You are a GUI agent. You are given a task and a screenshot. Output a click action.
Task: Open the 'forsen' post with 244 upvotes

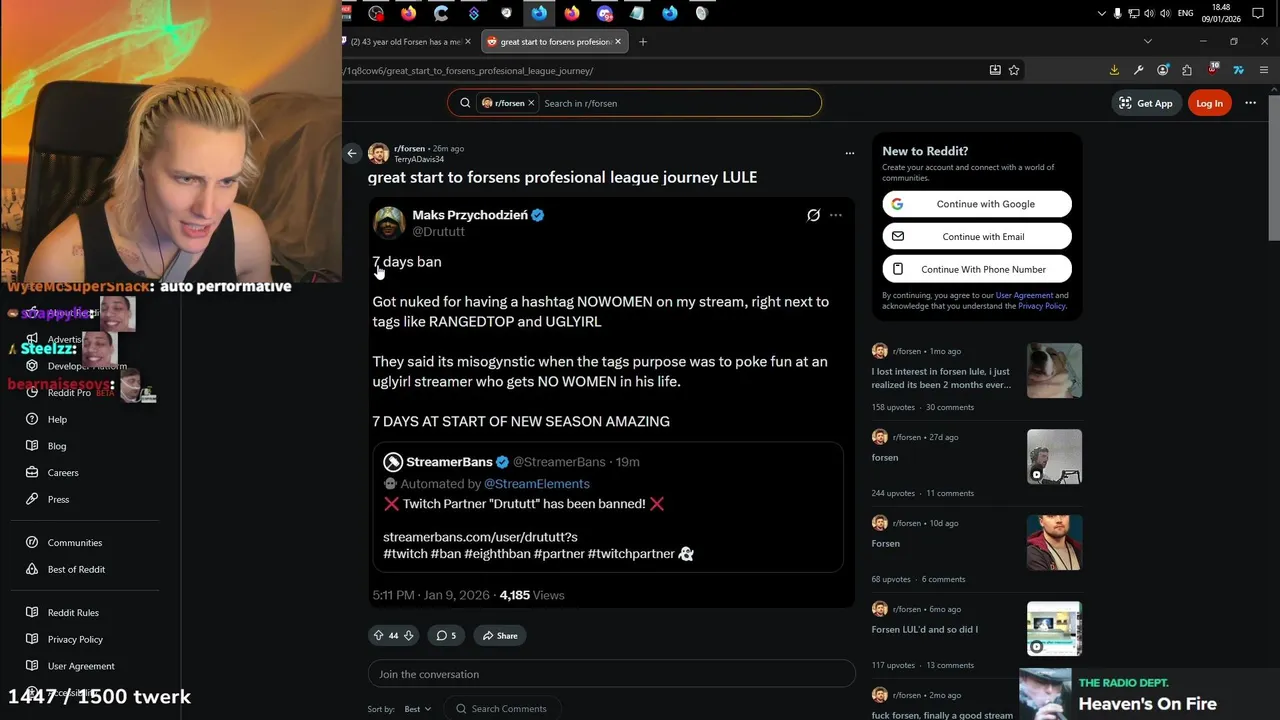885,458
